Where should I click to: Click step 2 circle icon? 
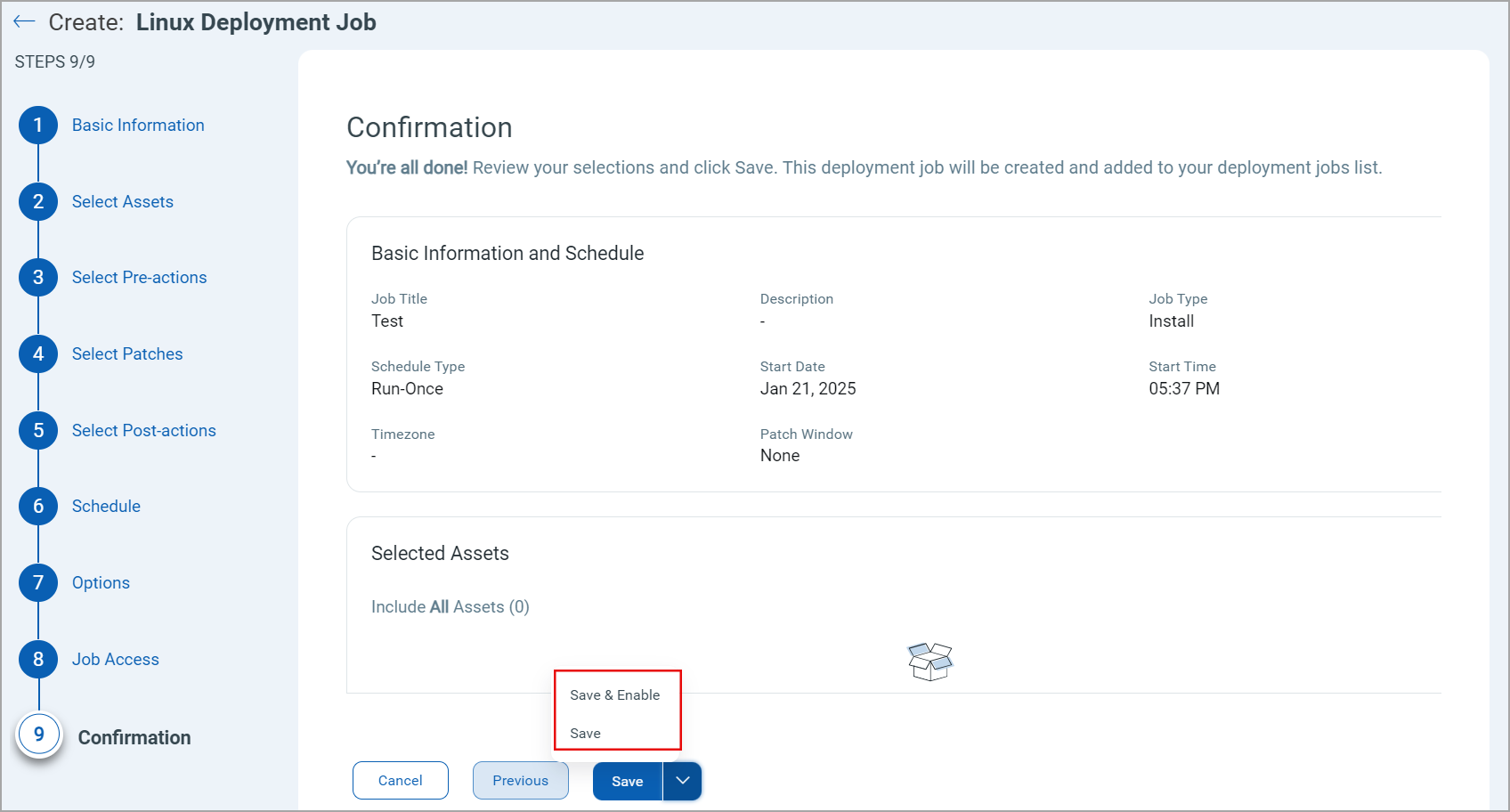[38, 202]
